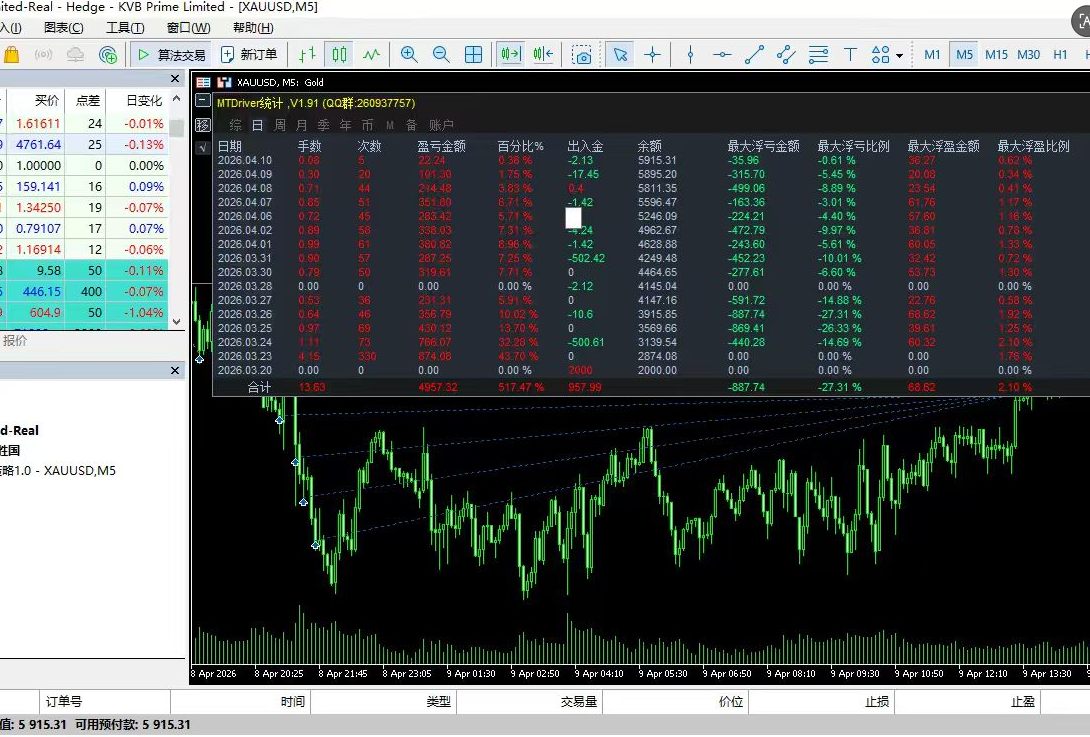Open the 工具(T) menu

point(125,28)
